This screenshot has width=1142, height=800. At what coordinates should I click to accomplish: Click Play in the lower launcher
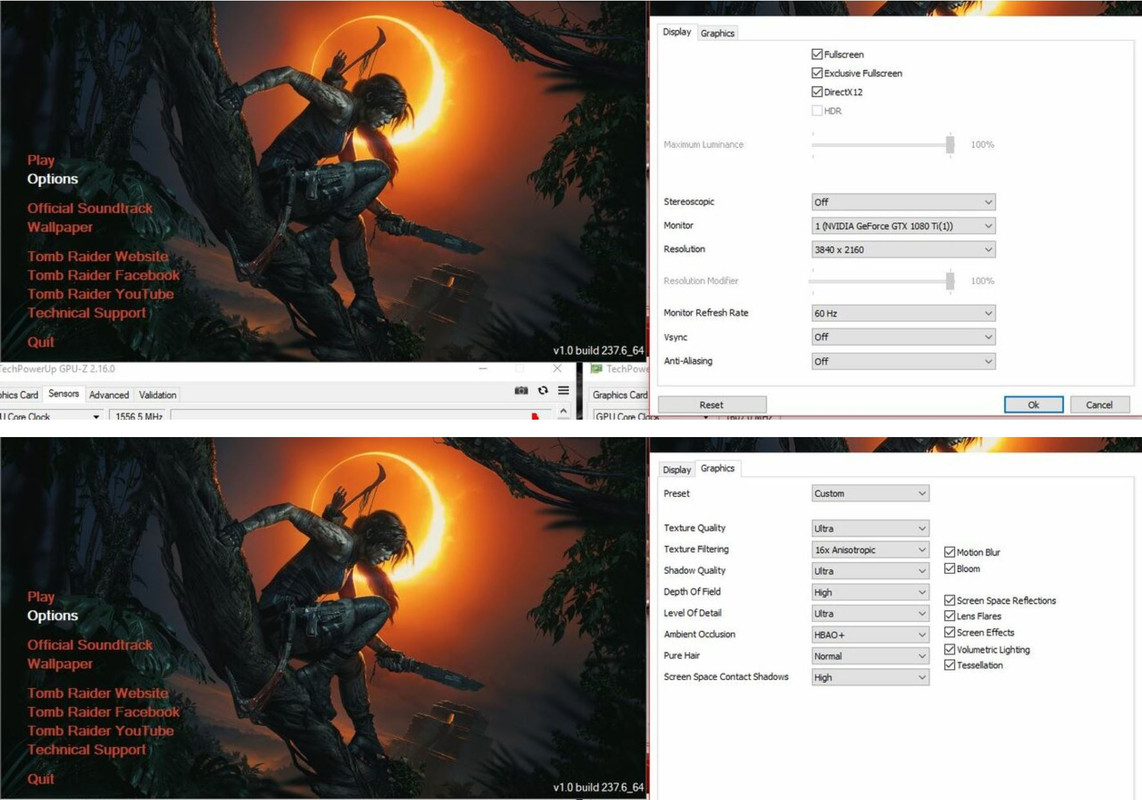coord(41,597)
